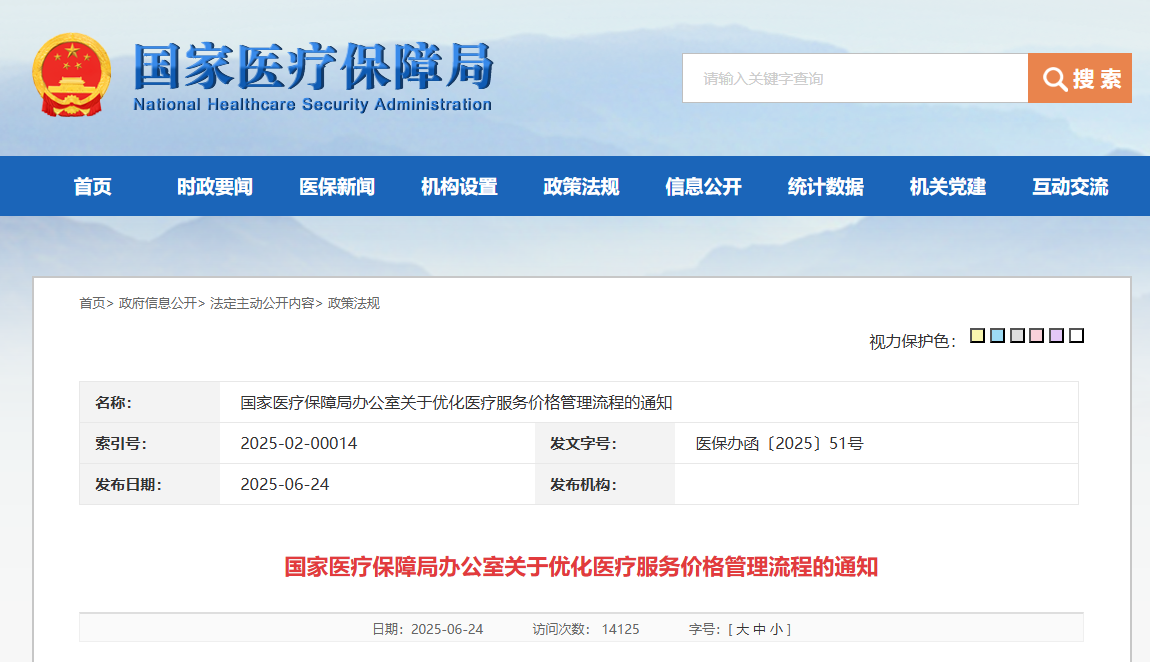Choose the yellow eye-protection color swatch

pos(977,336)
